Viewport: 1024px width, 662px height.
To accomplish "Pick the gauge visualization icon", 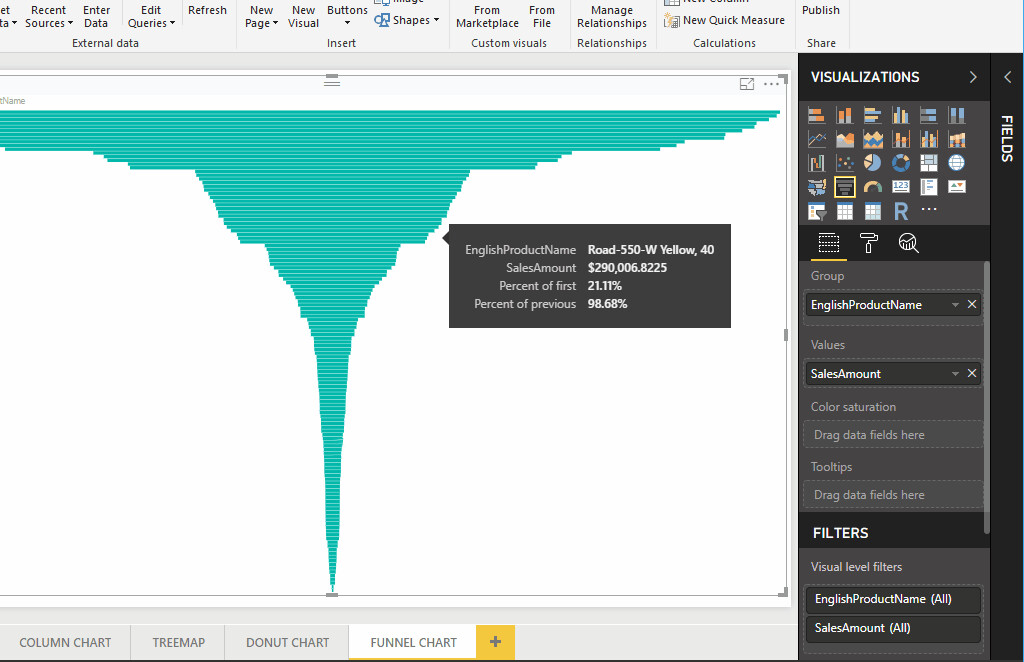I will (x=873, y=187).
